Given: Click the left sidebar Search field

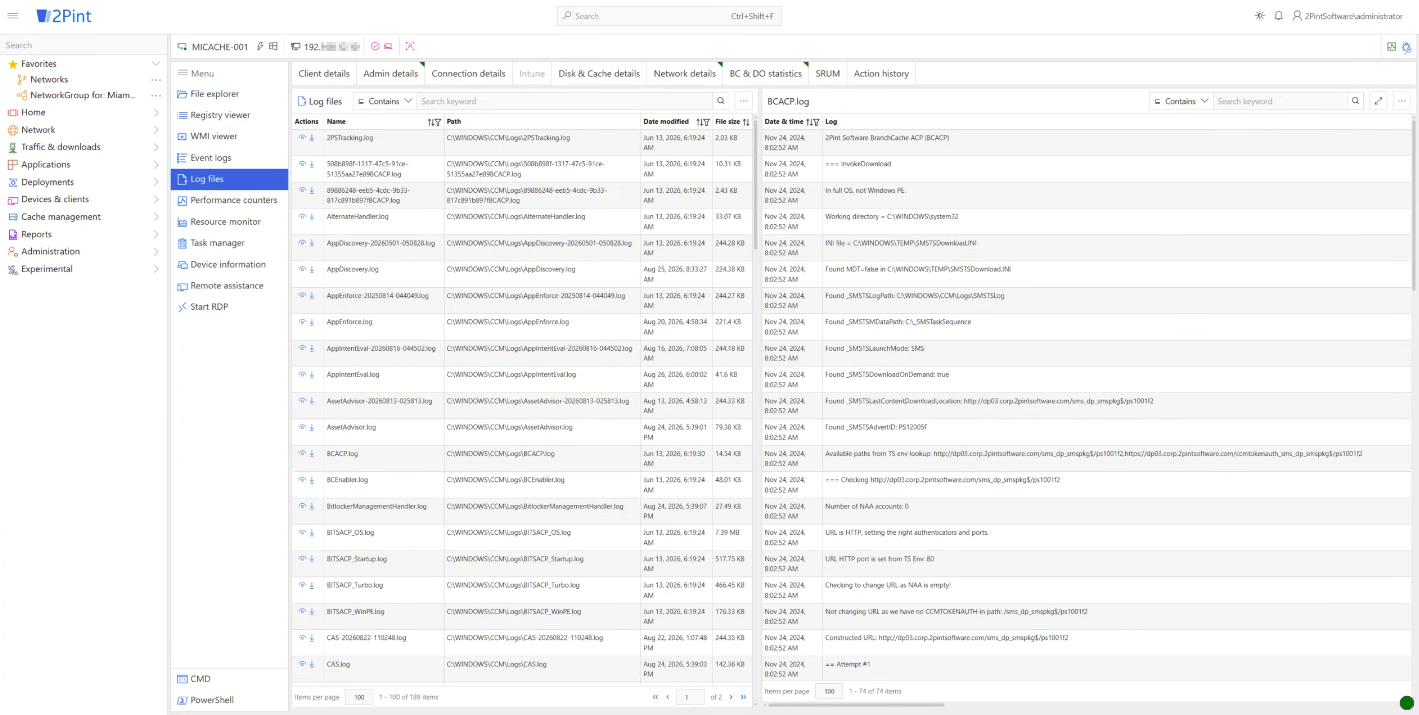Looking at the screenshot, I should (x=82, y=45).
